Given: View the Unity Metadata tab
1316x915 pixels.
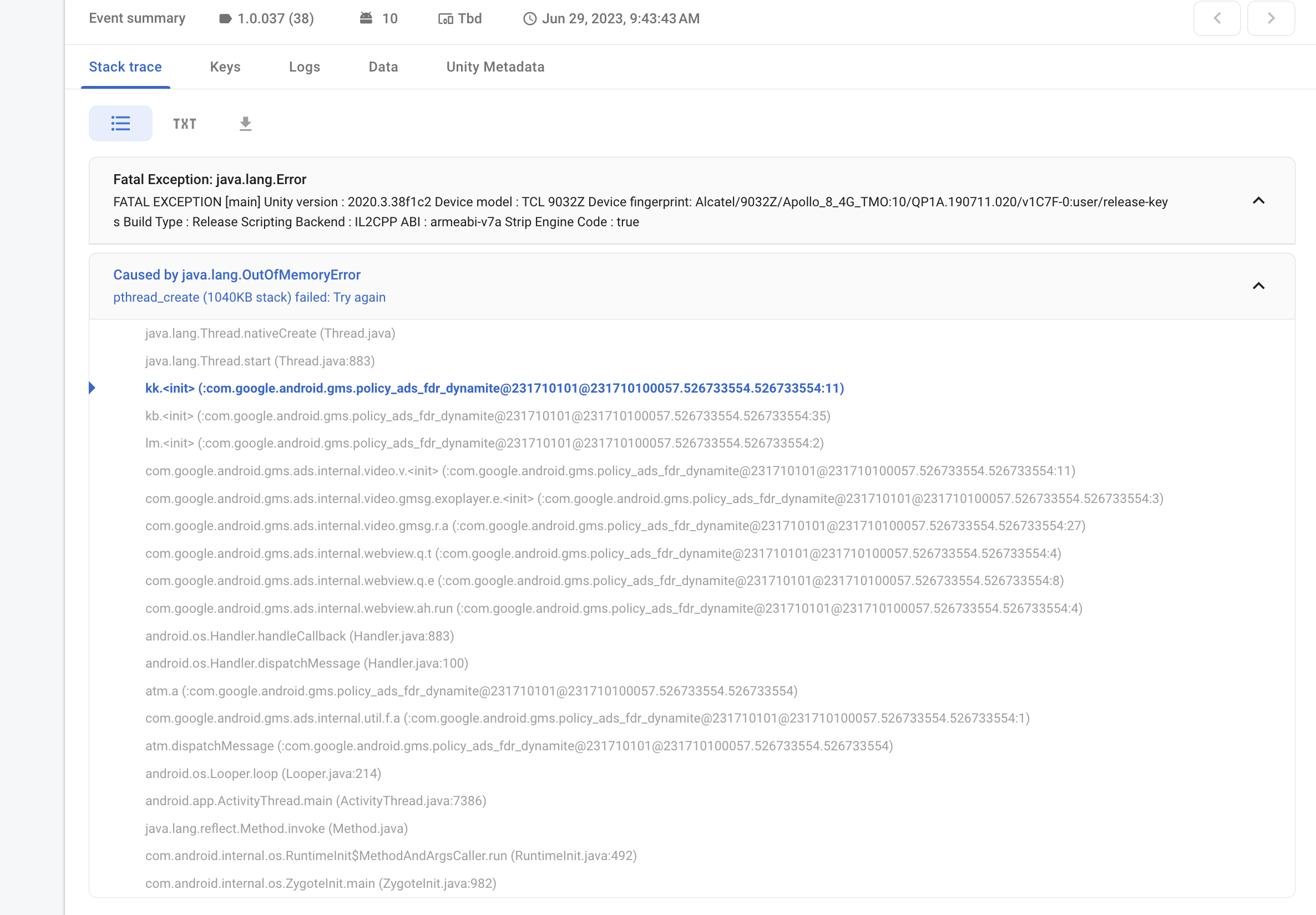Looking at the screenshot, I should click(x=495, y=67).
